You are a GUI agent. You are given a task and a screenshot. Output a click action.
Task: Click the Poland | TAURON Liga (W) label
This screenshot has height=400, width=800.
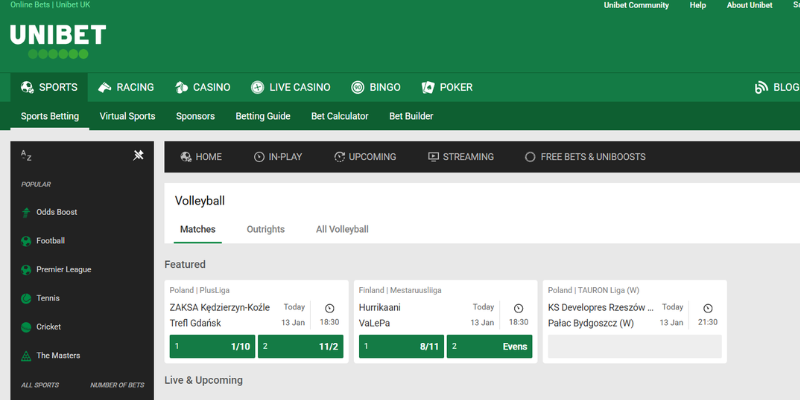point(593,290)
